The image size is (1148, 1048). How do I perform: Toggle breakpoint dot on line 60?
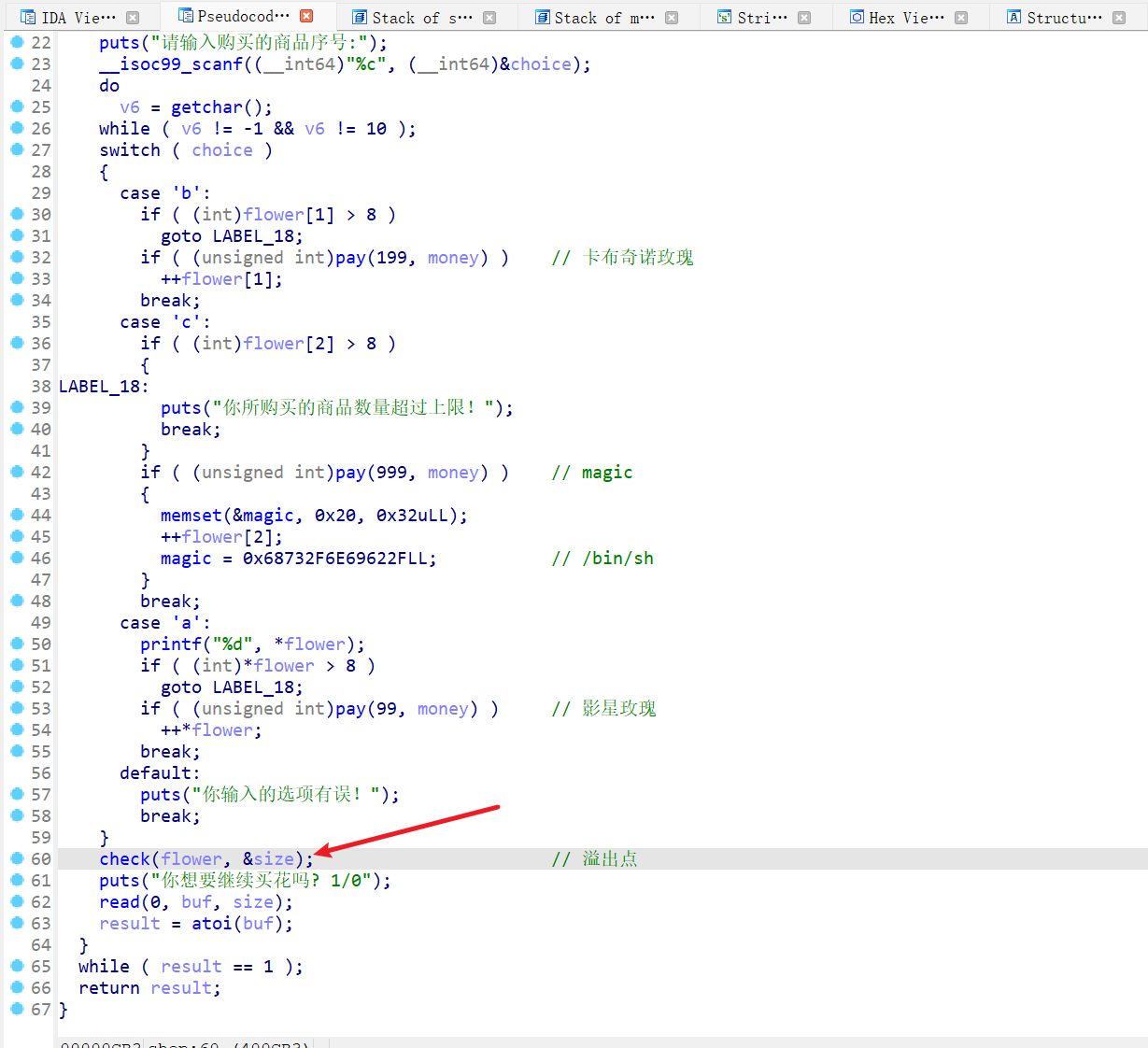pyautogui.click(x=17, y=858)
